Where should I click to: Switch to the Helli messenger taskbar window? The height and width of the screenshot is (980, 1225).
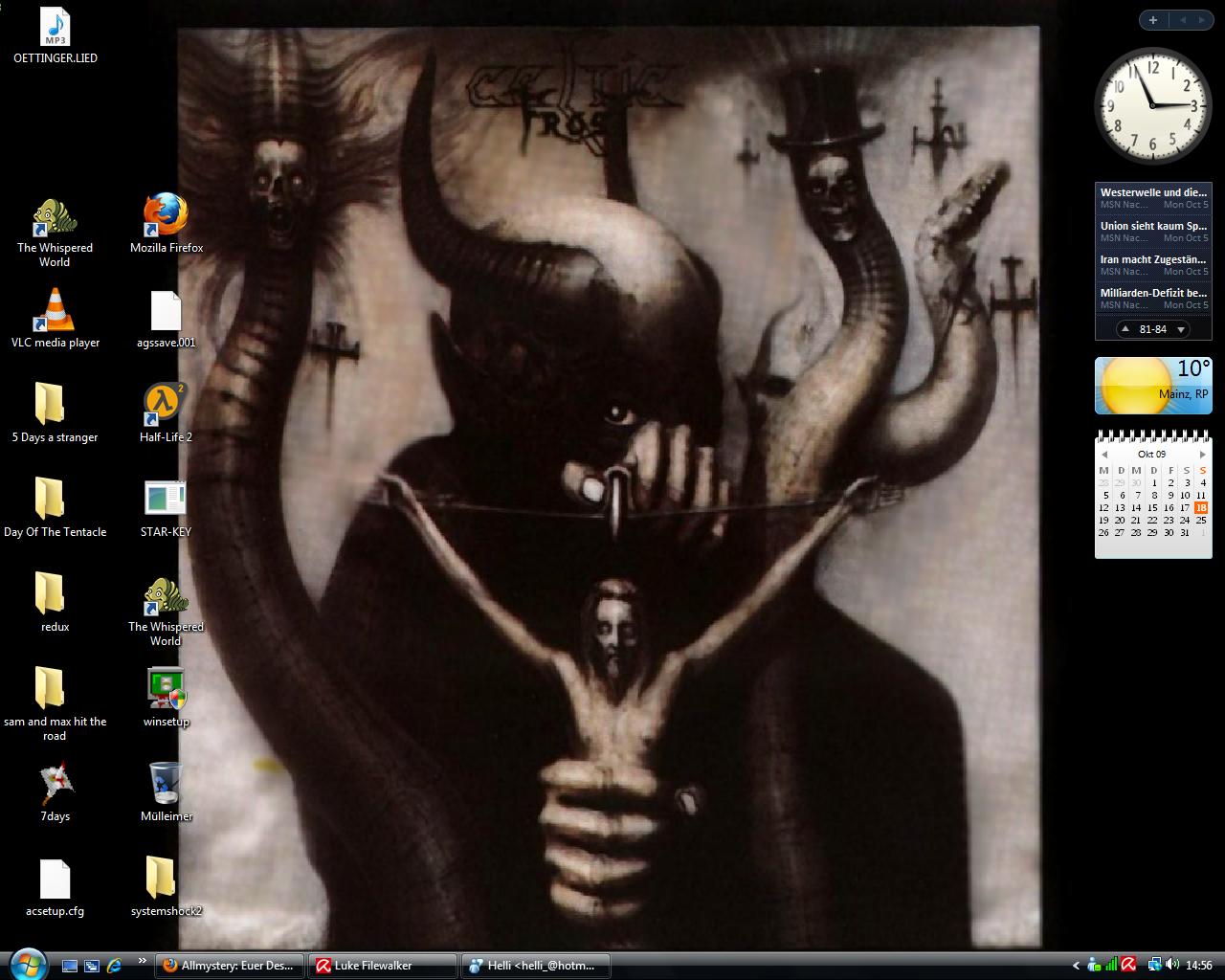click(x=536, y=966)
